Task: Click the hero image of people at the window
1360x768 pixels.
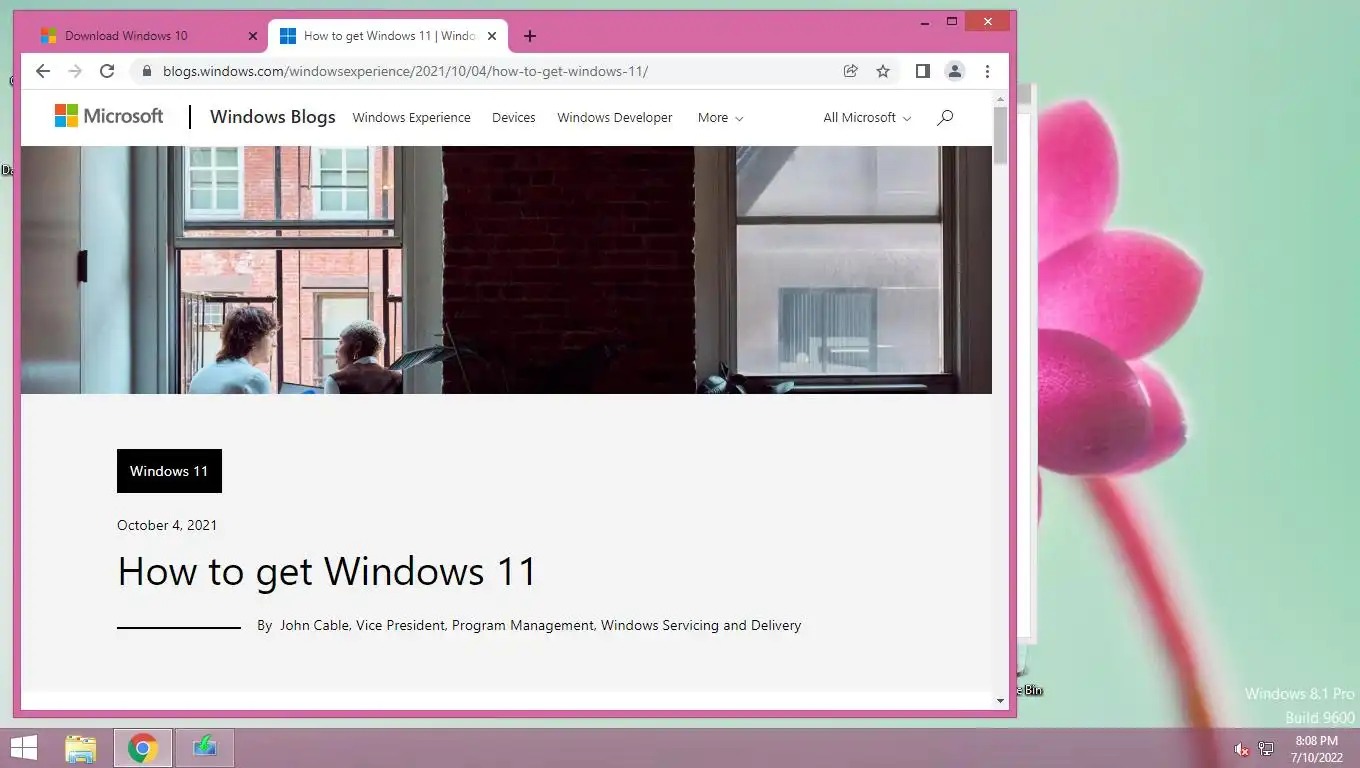Action: pyautogui.click(x=506, y=270)
